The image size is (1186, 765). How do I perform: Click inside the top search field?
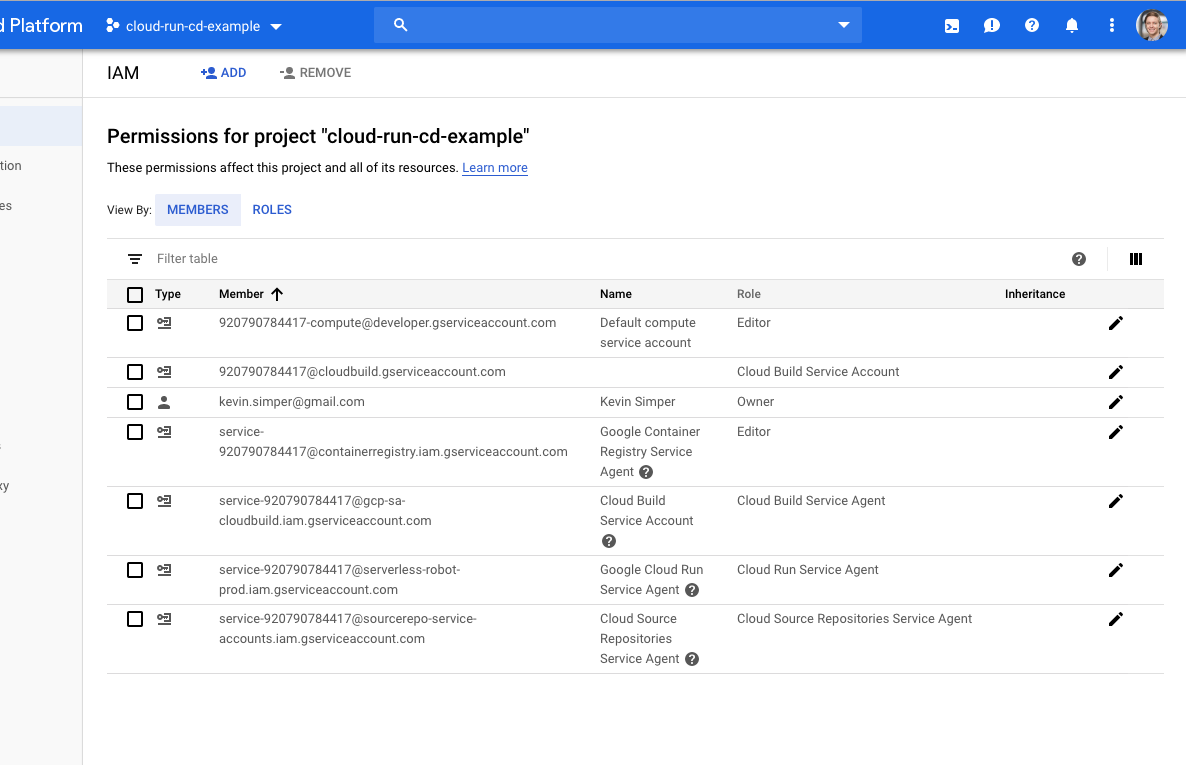click(x=620, y=25)
